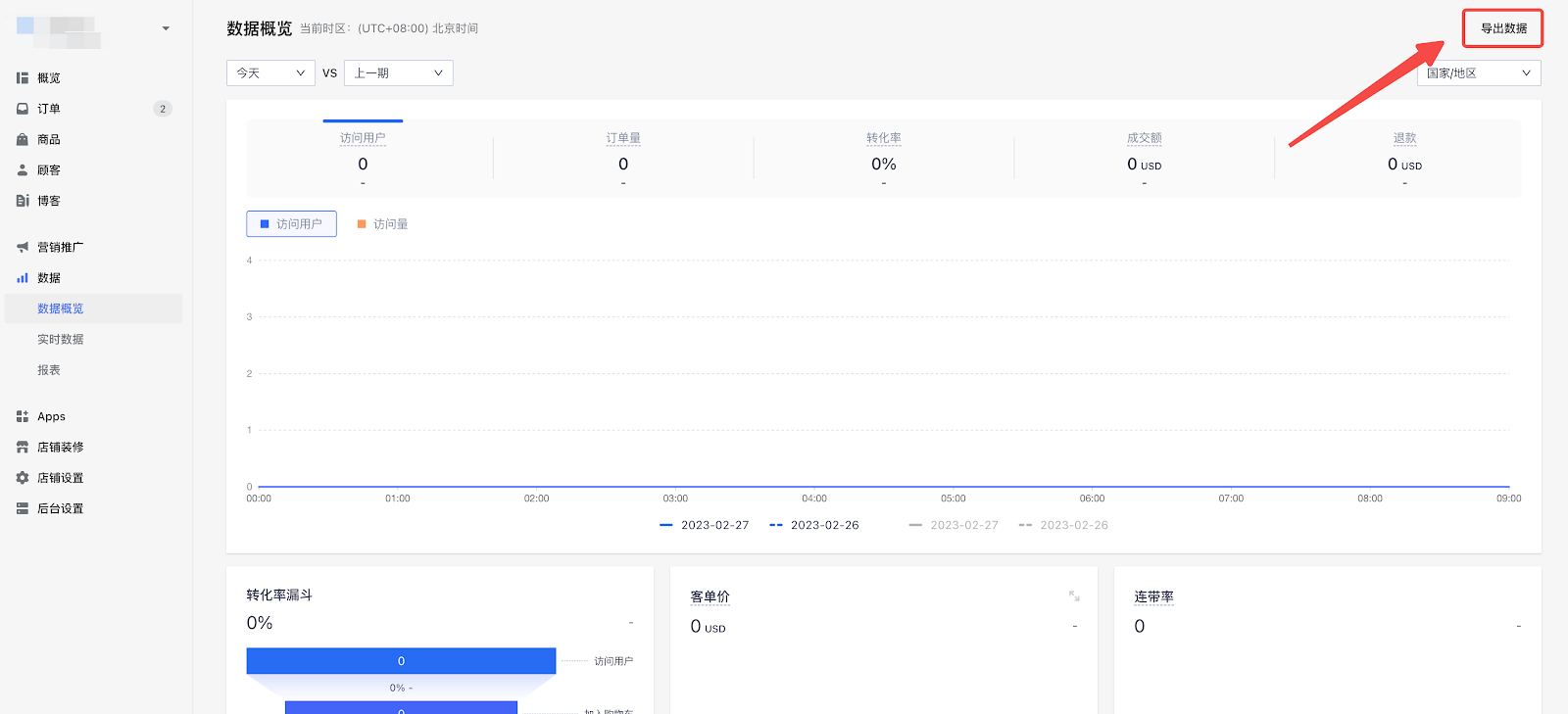
Task: Click the 数据概览 page title
Action: [x=260, y=28]
